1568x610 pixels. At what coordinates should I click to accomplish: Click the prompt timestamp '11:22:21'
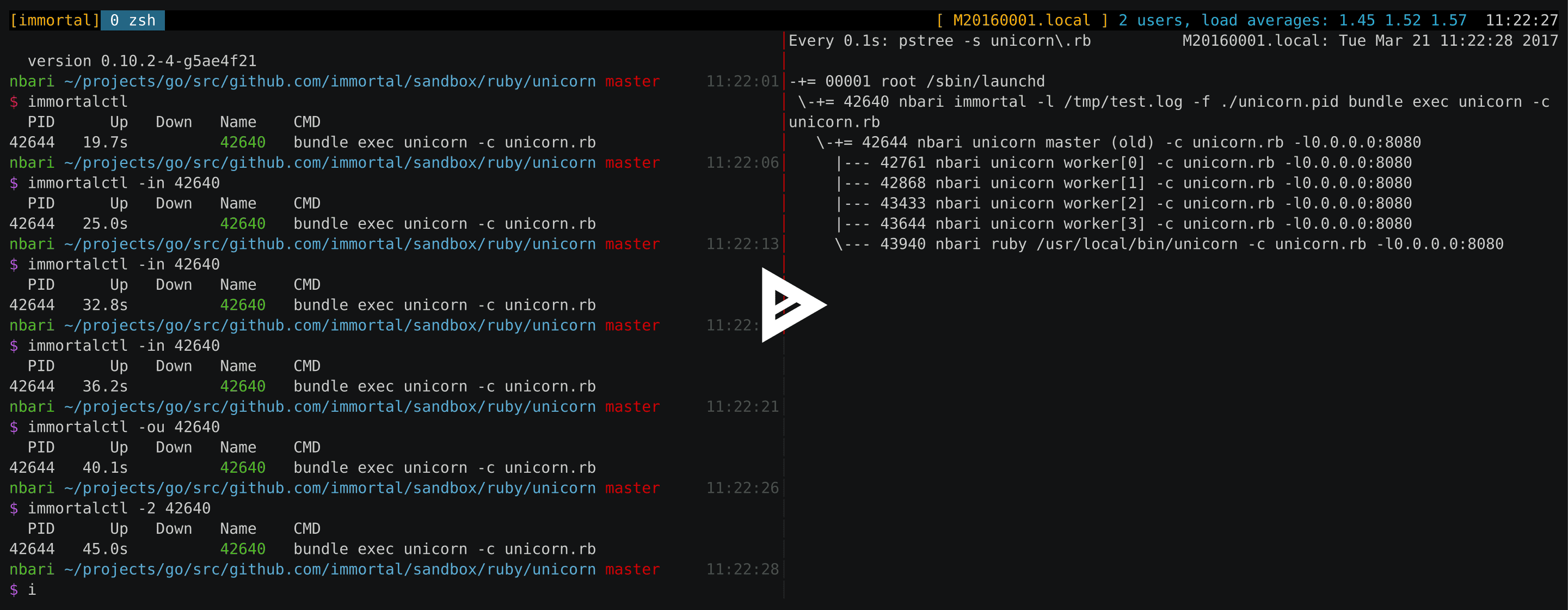point(742,406)
